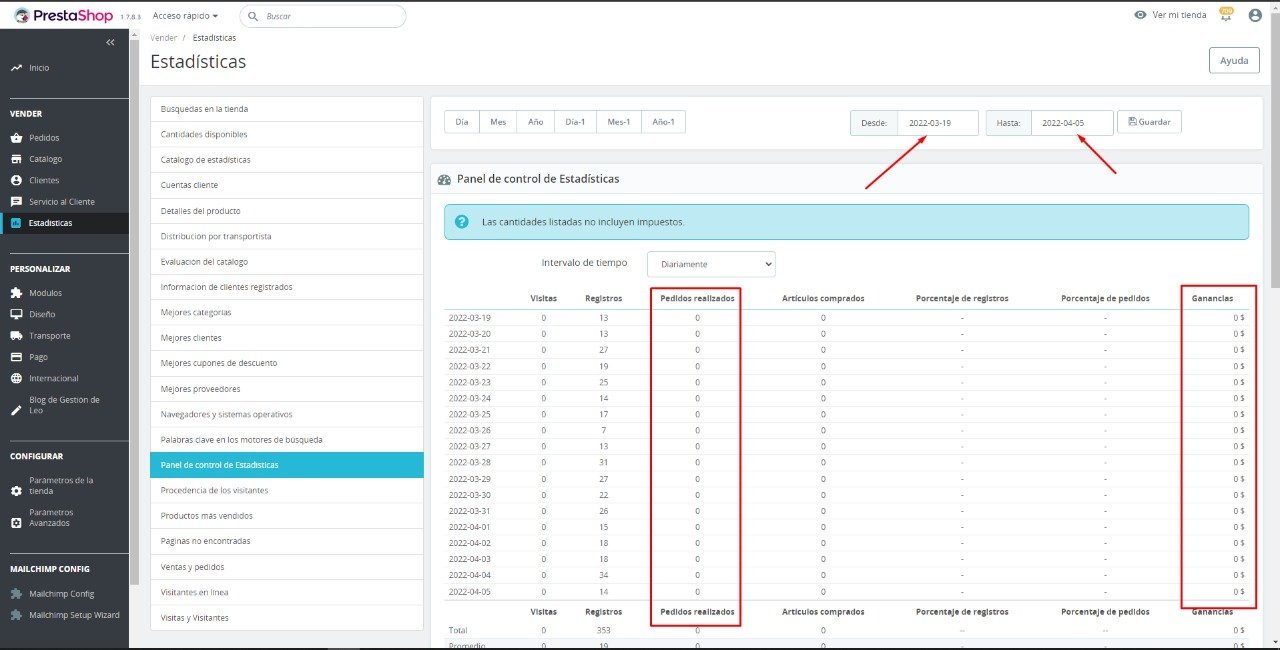Click the PrestaShop logo
The height and width of the screenshot is (650, 1280).
point(63,15)
